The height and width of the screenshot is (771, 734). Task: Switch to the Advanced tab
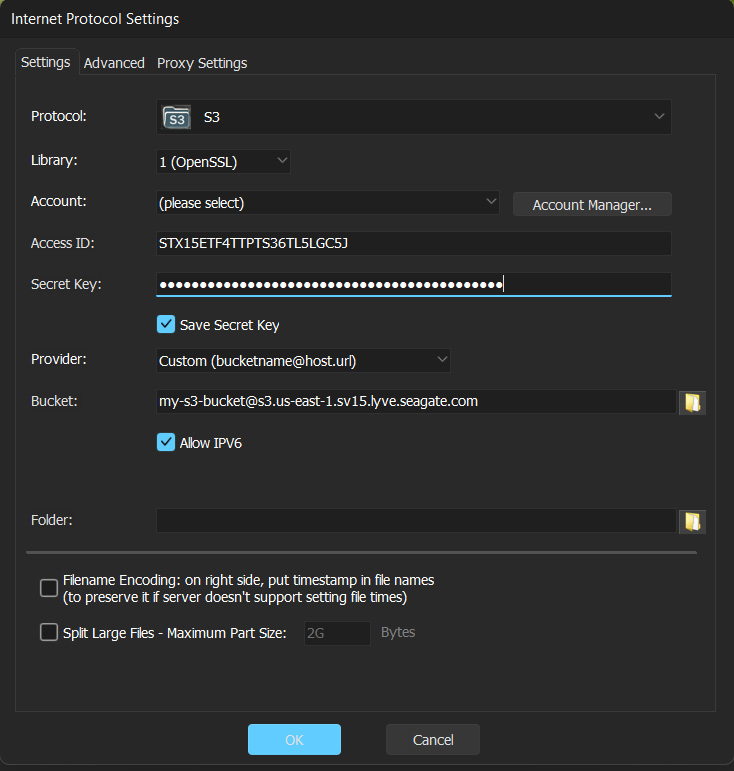click(x=114, y=63)
